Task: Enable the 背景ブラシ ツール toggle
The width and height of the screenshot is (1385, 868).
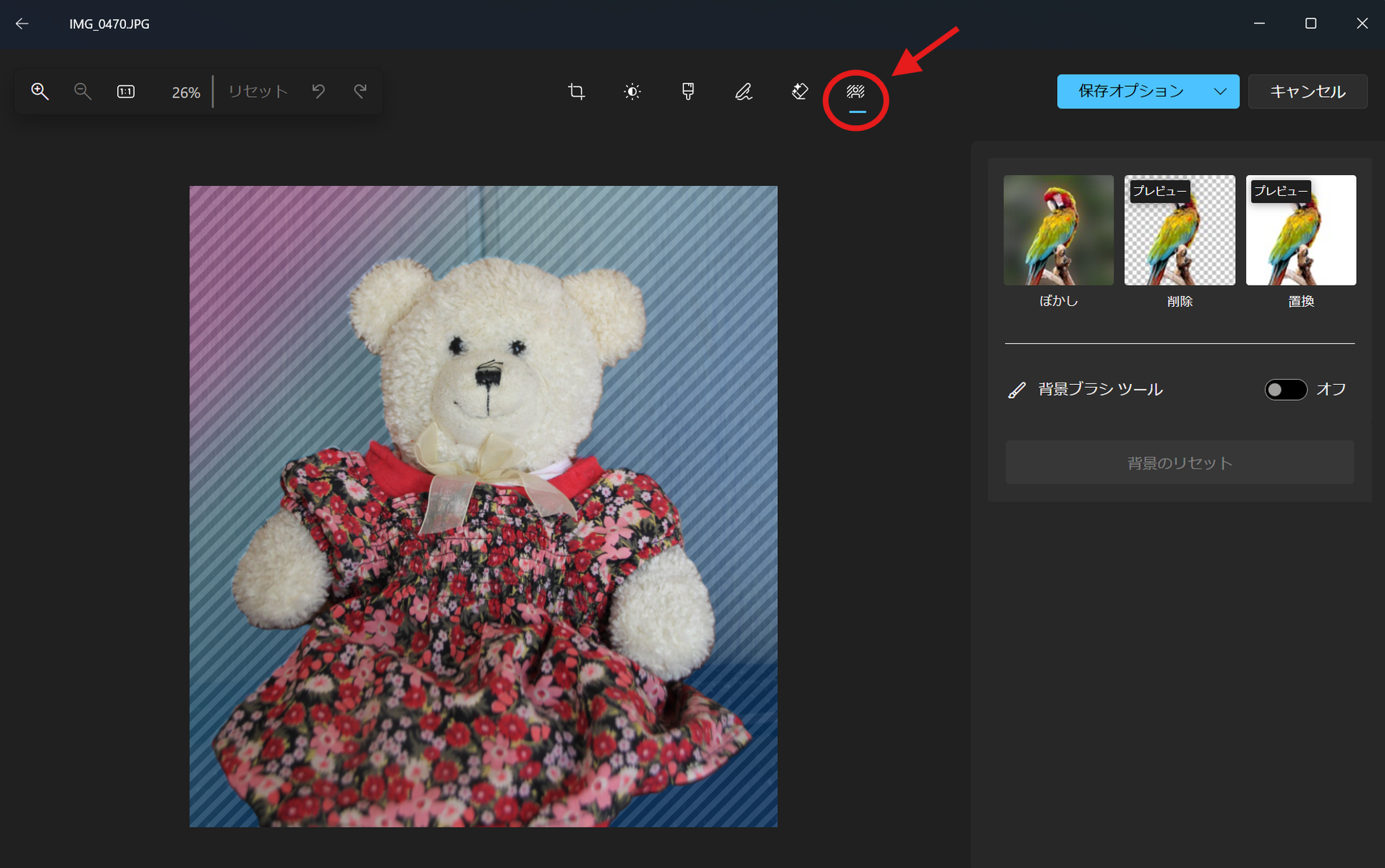Action: 1285,390
